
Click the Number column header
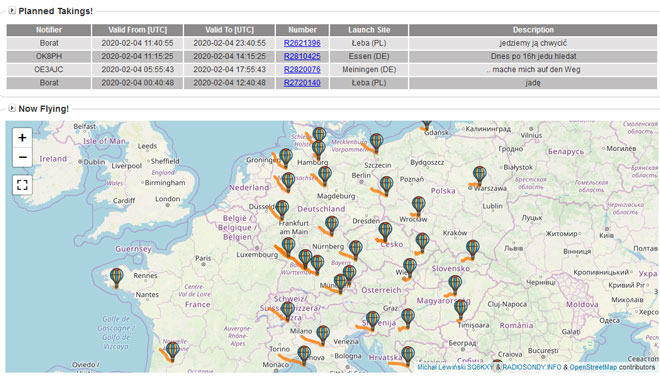(302, 30)
